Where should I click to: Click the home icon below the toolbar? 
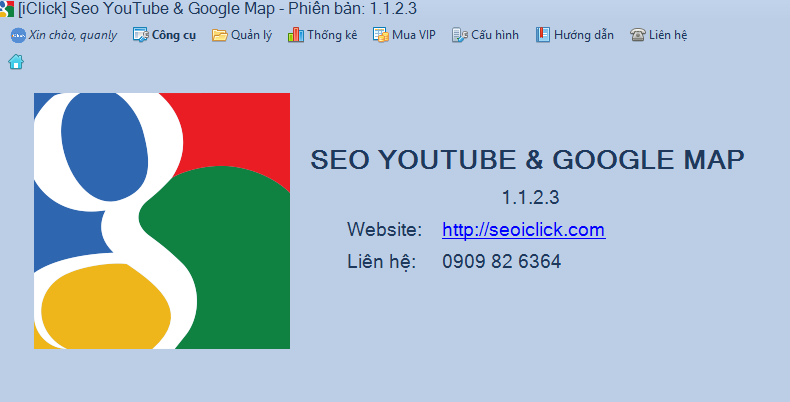16,62
